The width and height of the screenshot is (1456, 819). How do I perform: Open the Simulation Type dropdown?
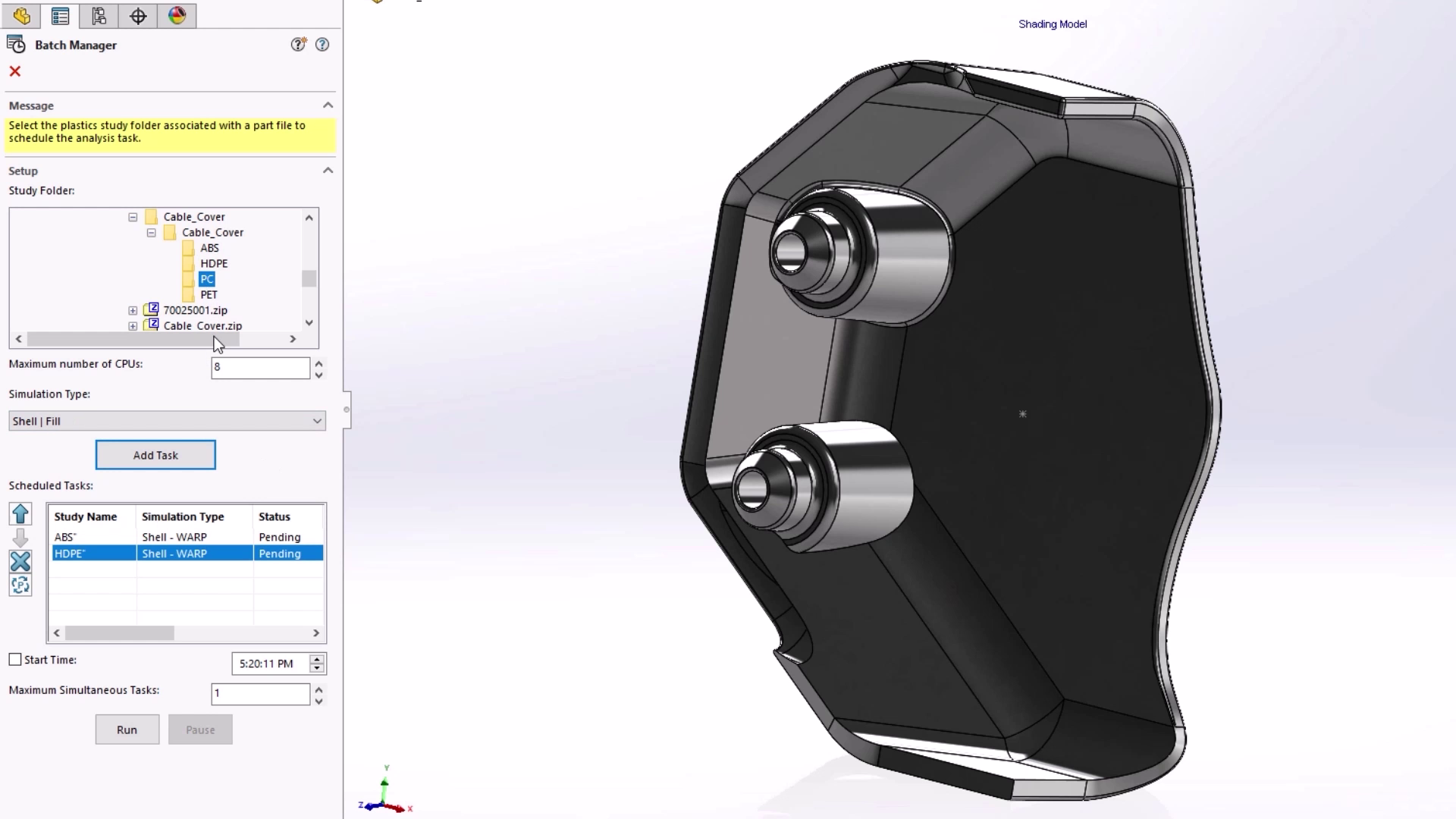coord(318,421)
